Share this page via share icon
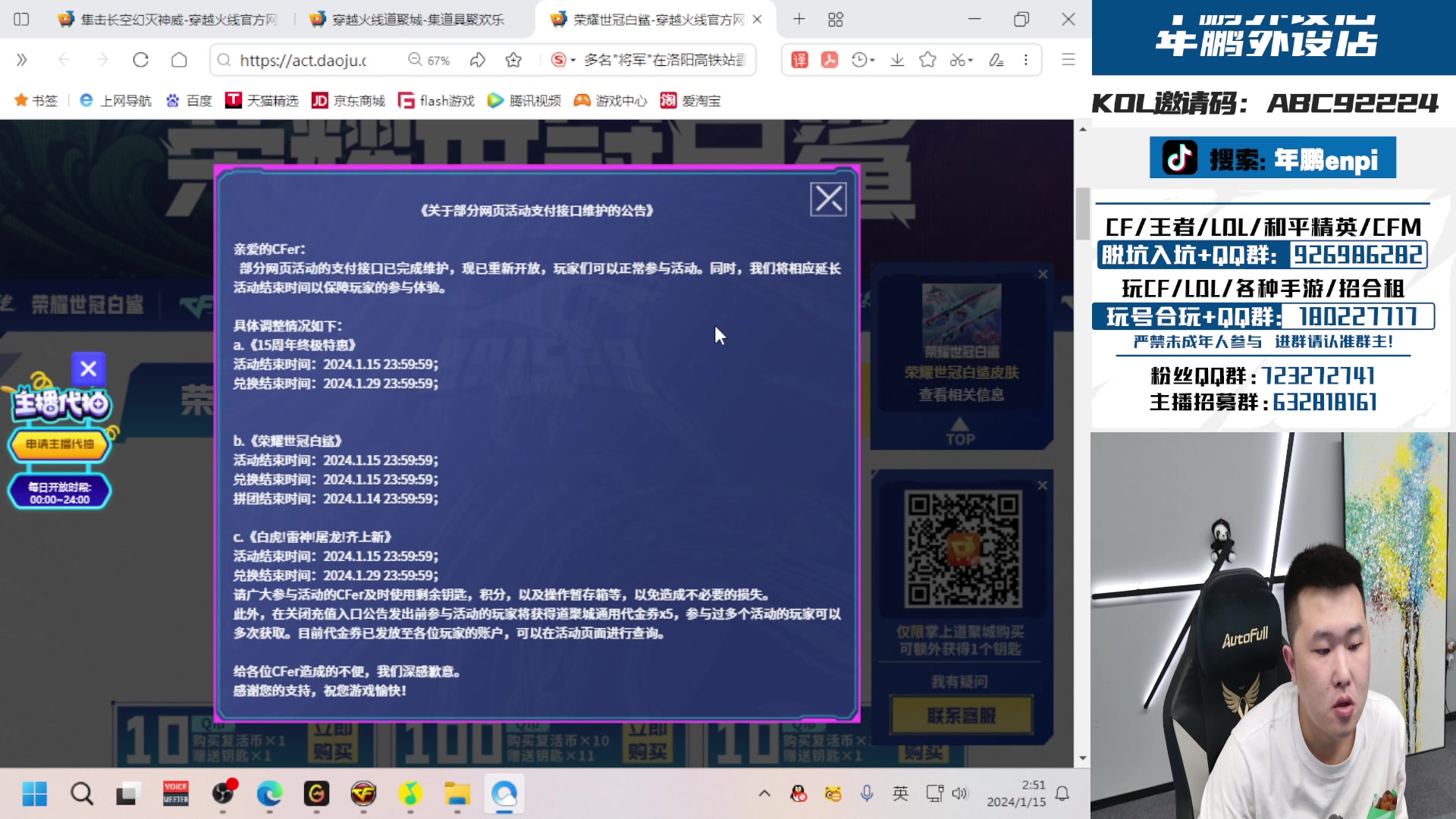This screenshot has height=819, width=1456. pos(477,59)
